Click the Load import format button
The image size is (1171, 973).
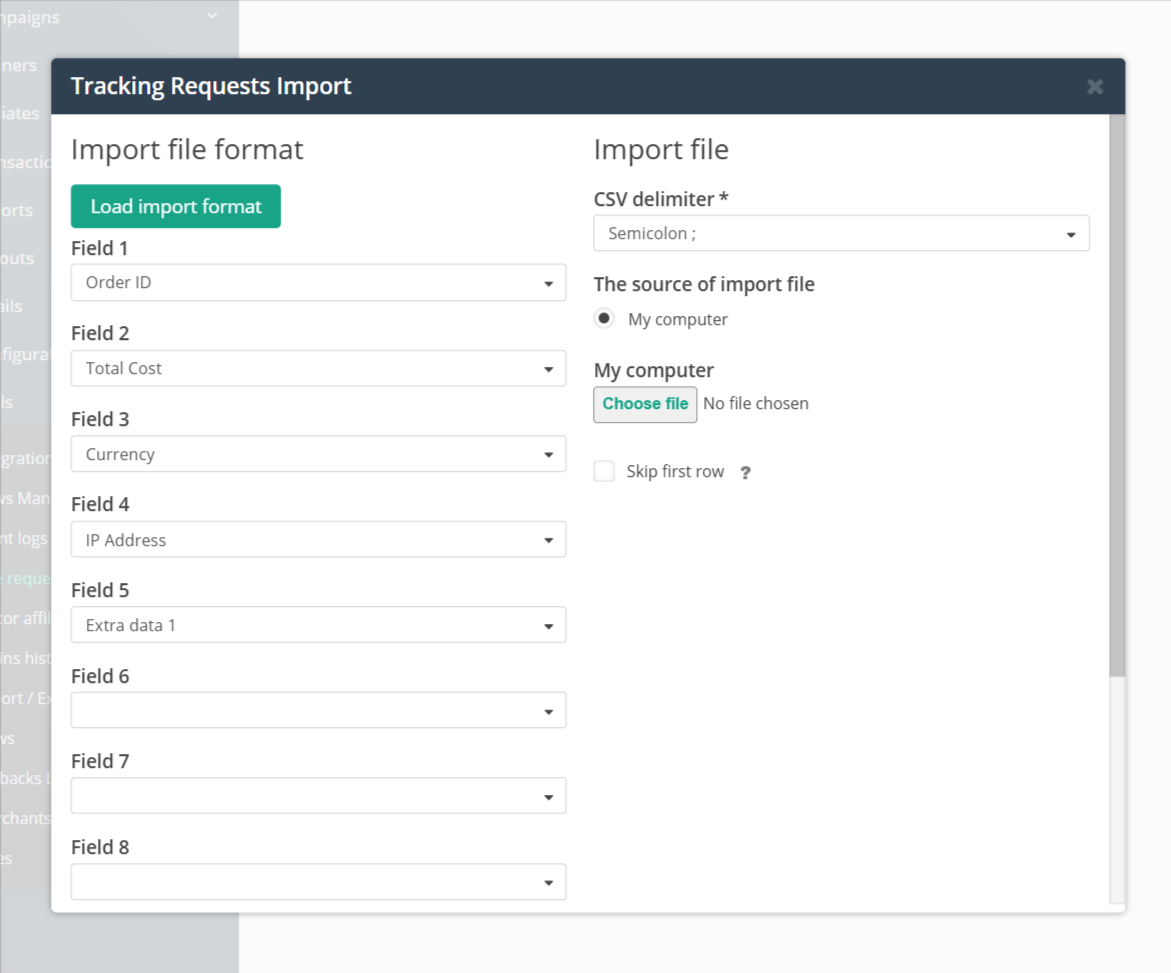(175, 206)
